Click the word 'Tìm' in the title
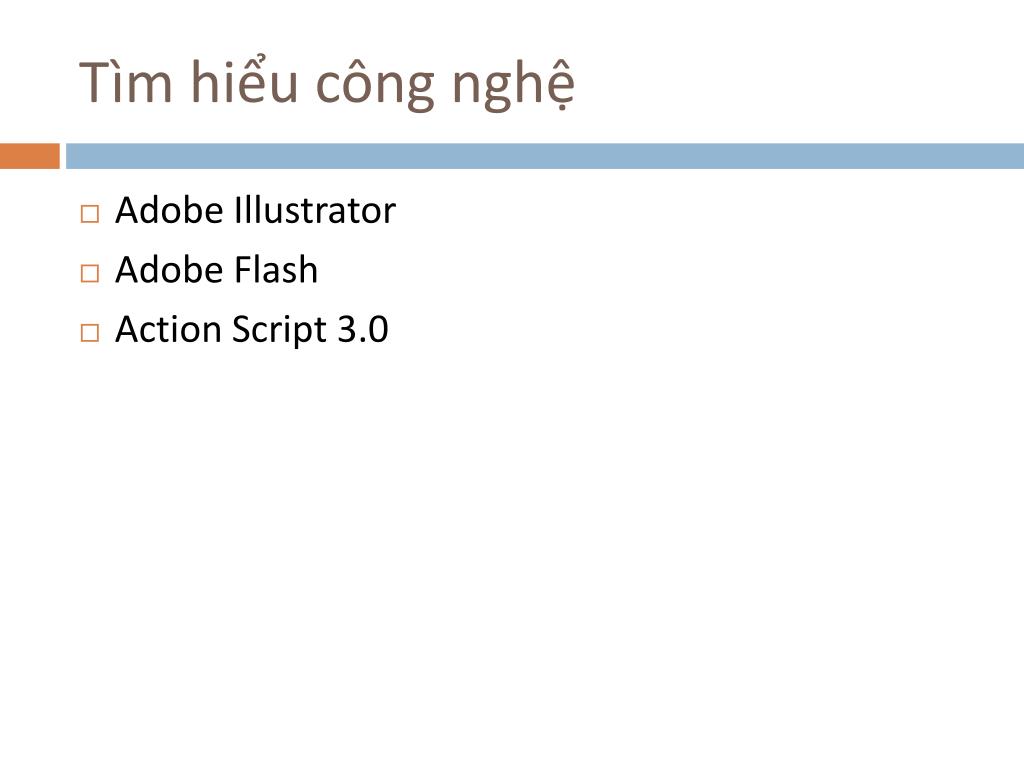Screen dimensions: 1024x768 pyautogui.click(x=126, y=83)
